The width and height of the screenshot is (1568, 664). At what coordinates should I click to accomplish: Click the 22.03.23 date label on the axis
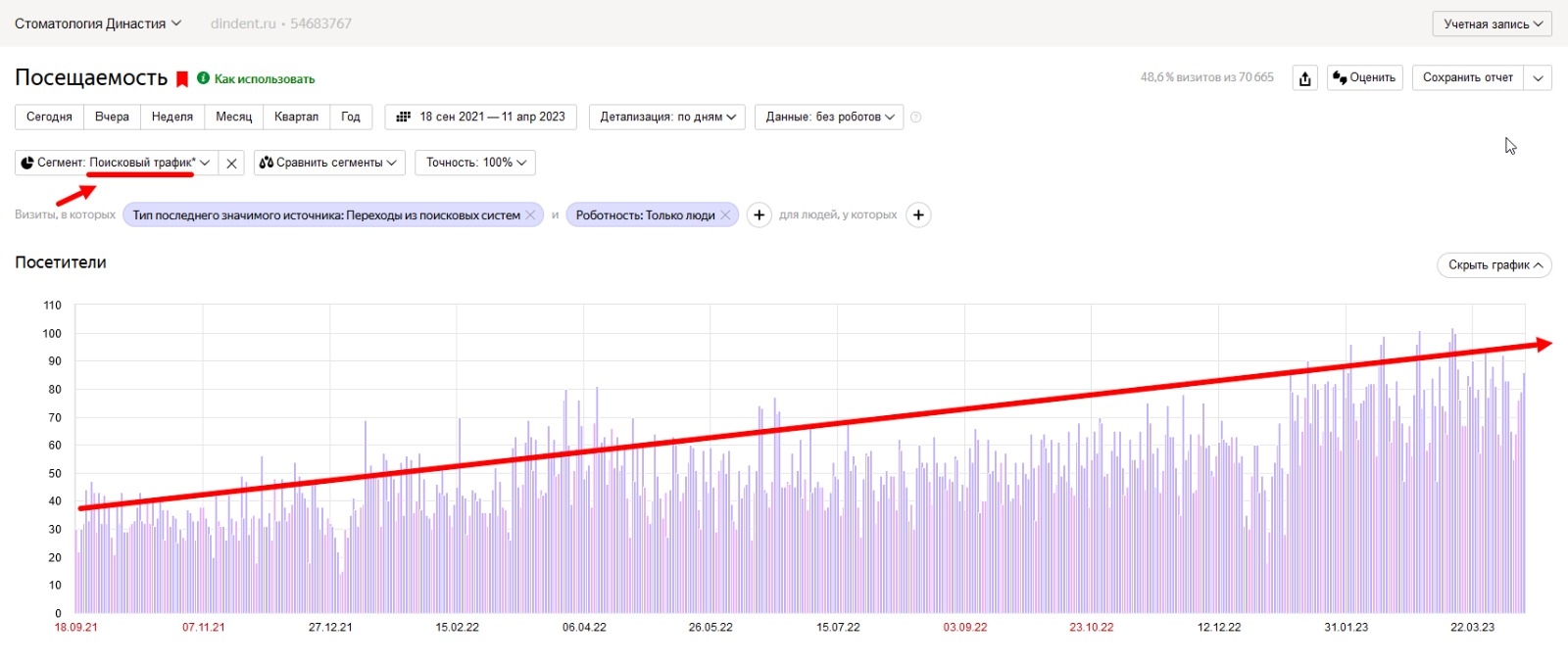click(x=1473, y=628)
